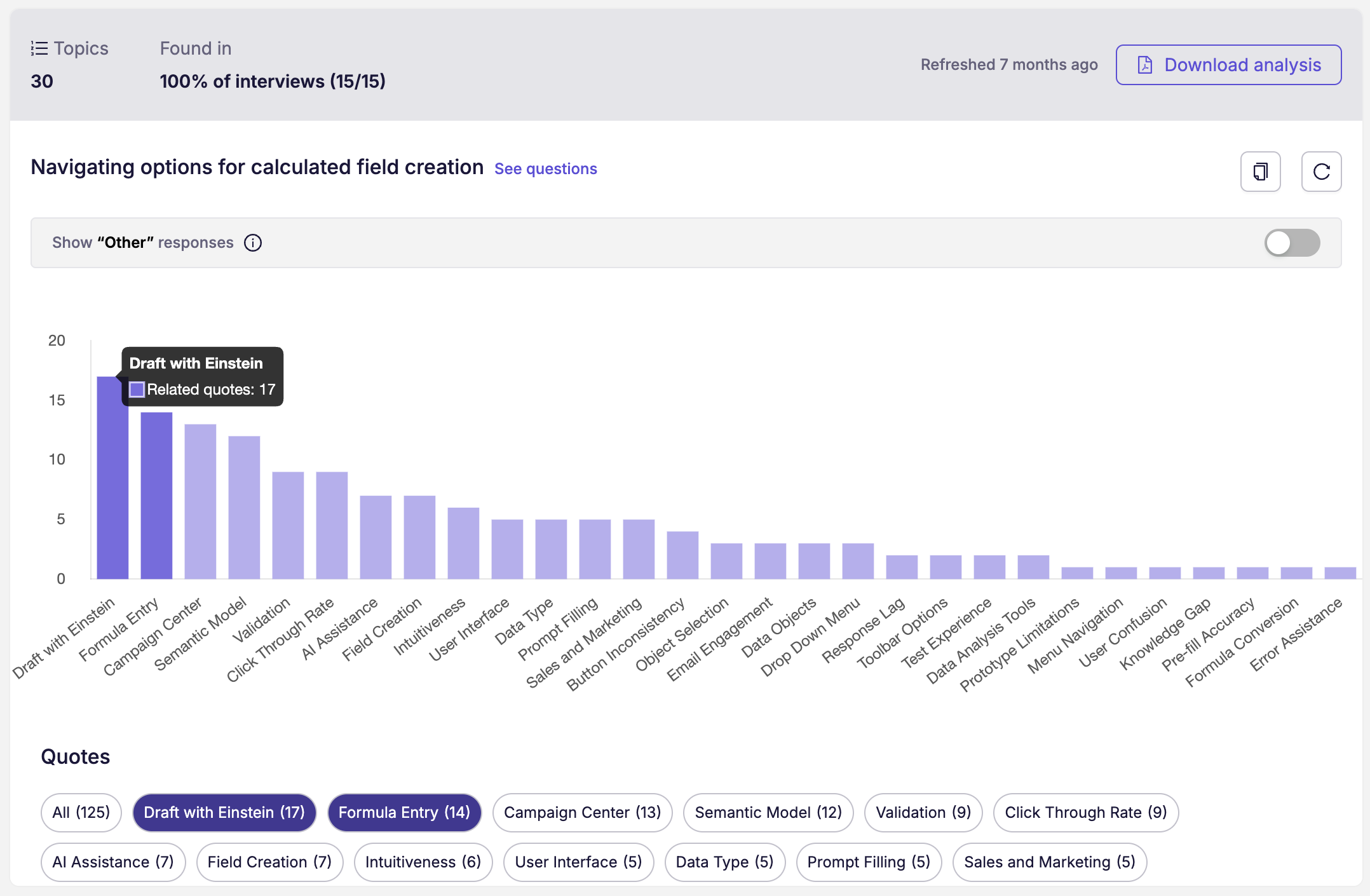Click the tooltip purple legend swatch
The width and height of the screenshot is (1370, 896).
tap(137, 390)
